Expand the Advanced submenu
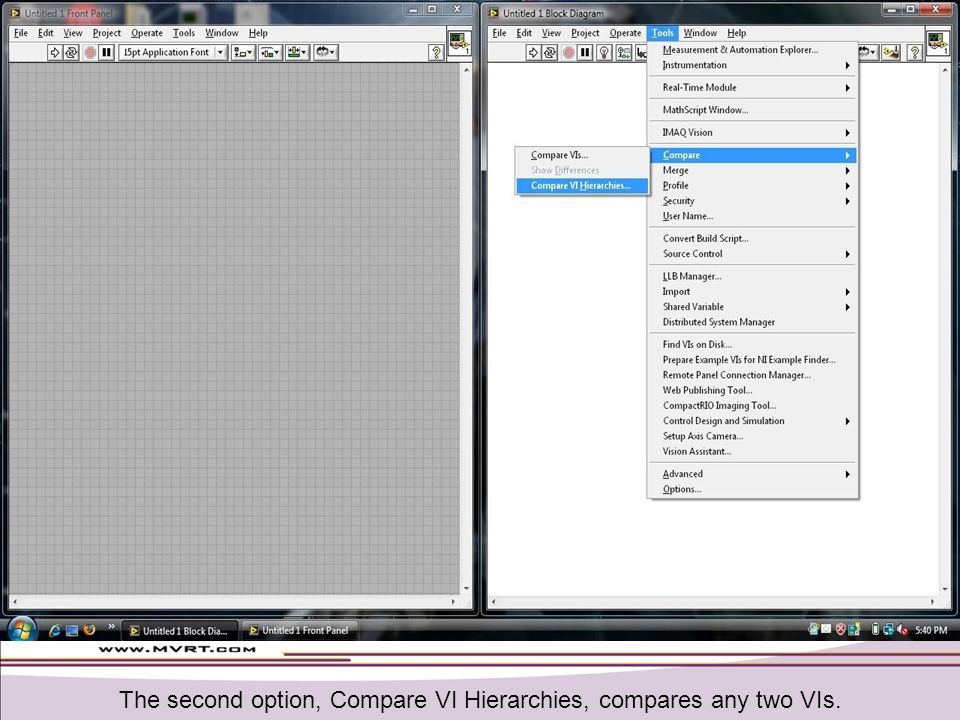 click(752, 474)
